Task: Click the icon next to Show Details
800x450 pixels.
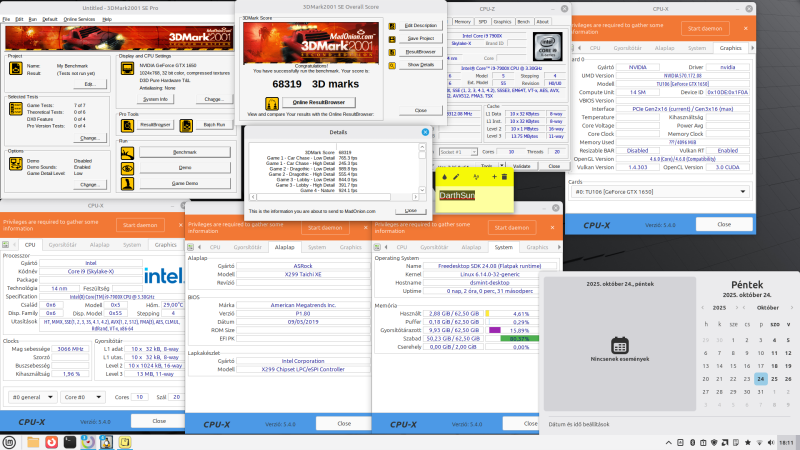Action: [x=392, y=65]
